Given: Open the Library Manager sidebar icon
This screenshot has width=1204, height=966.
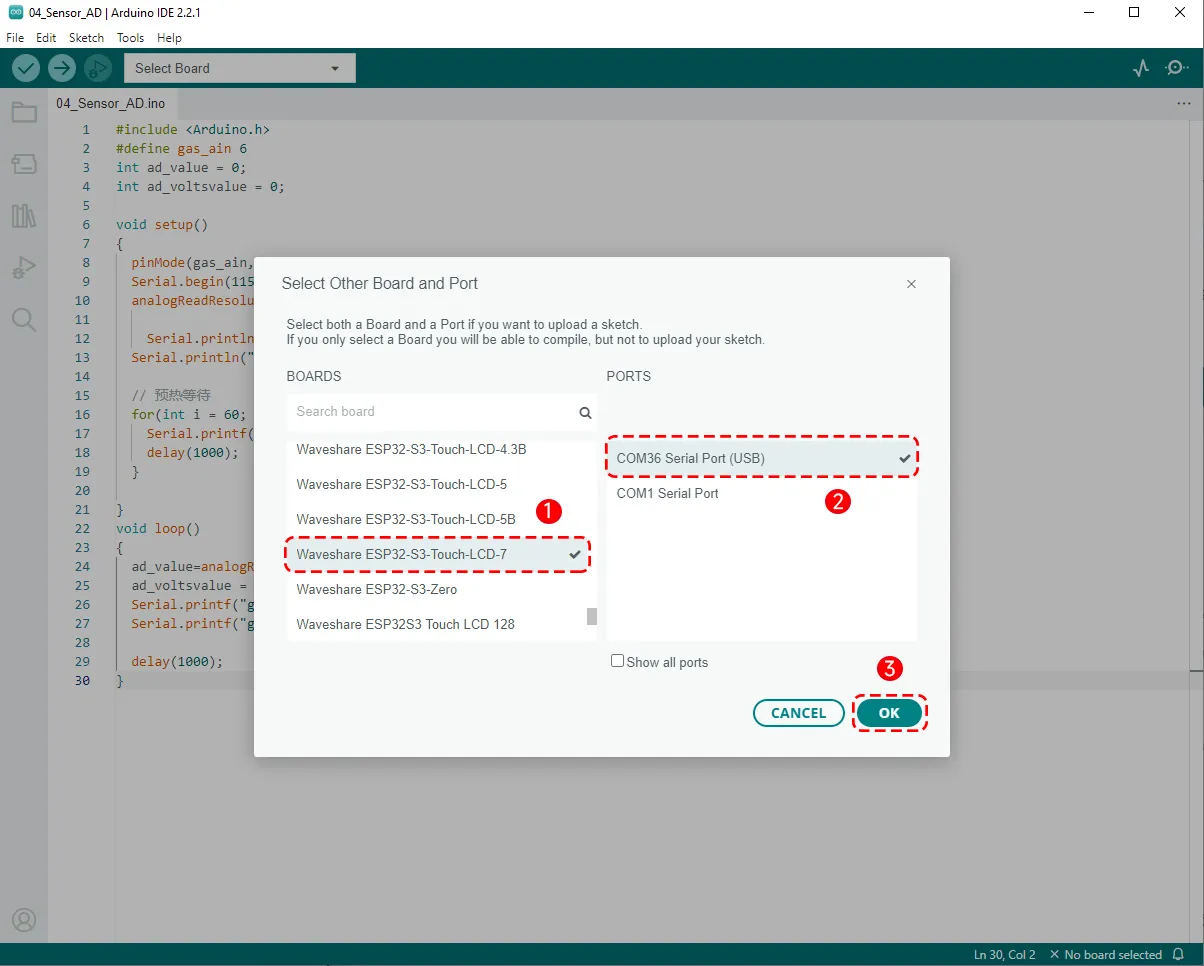Looking at the screenshot, I should coord(24,216).
